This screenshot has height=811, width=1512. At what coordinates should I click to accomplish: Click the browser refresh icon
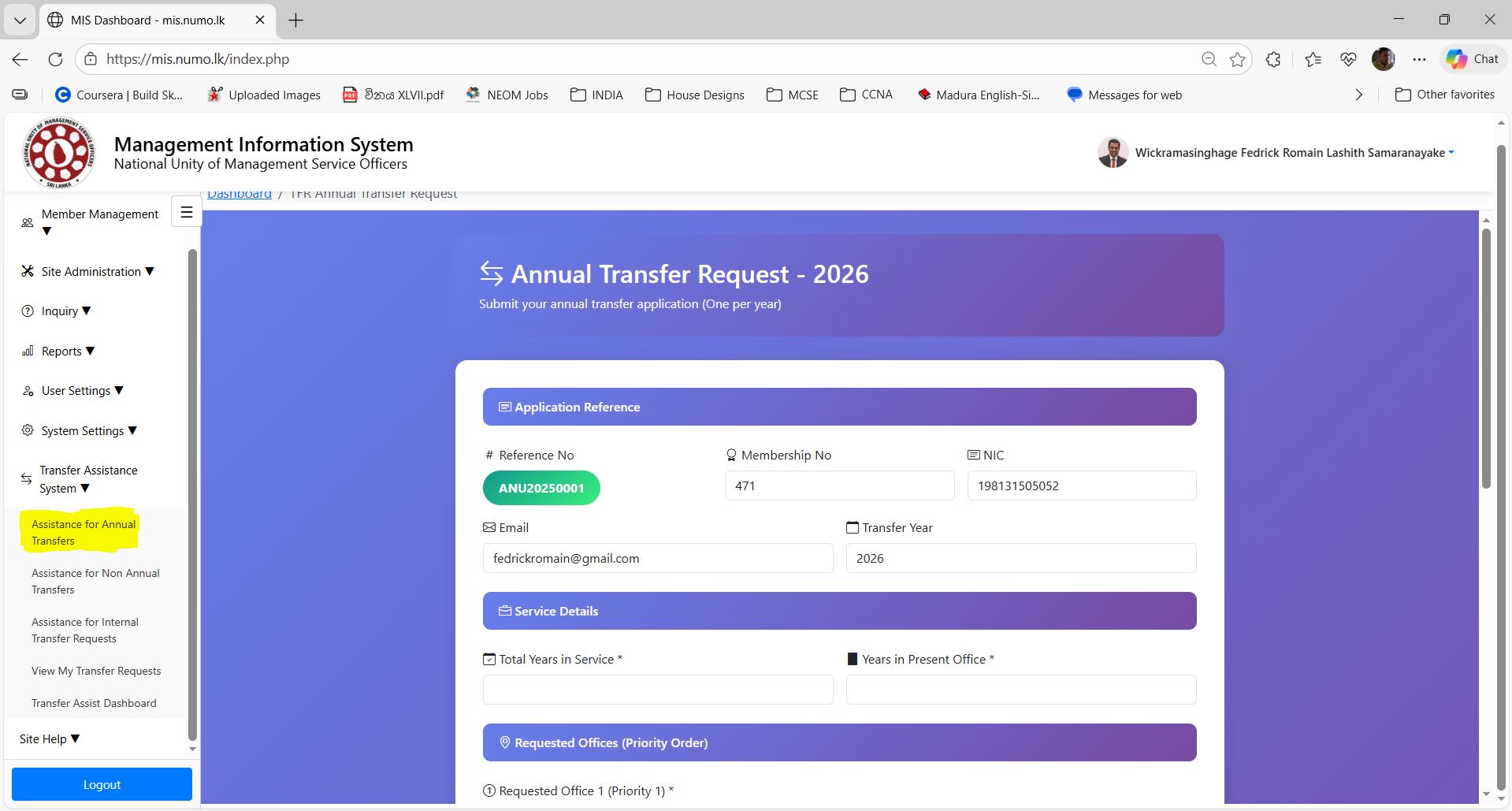coord(55,59)
